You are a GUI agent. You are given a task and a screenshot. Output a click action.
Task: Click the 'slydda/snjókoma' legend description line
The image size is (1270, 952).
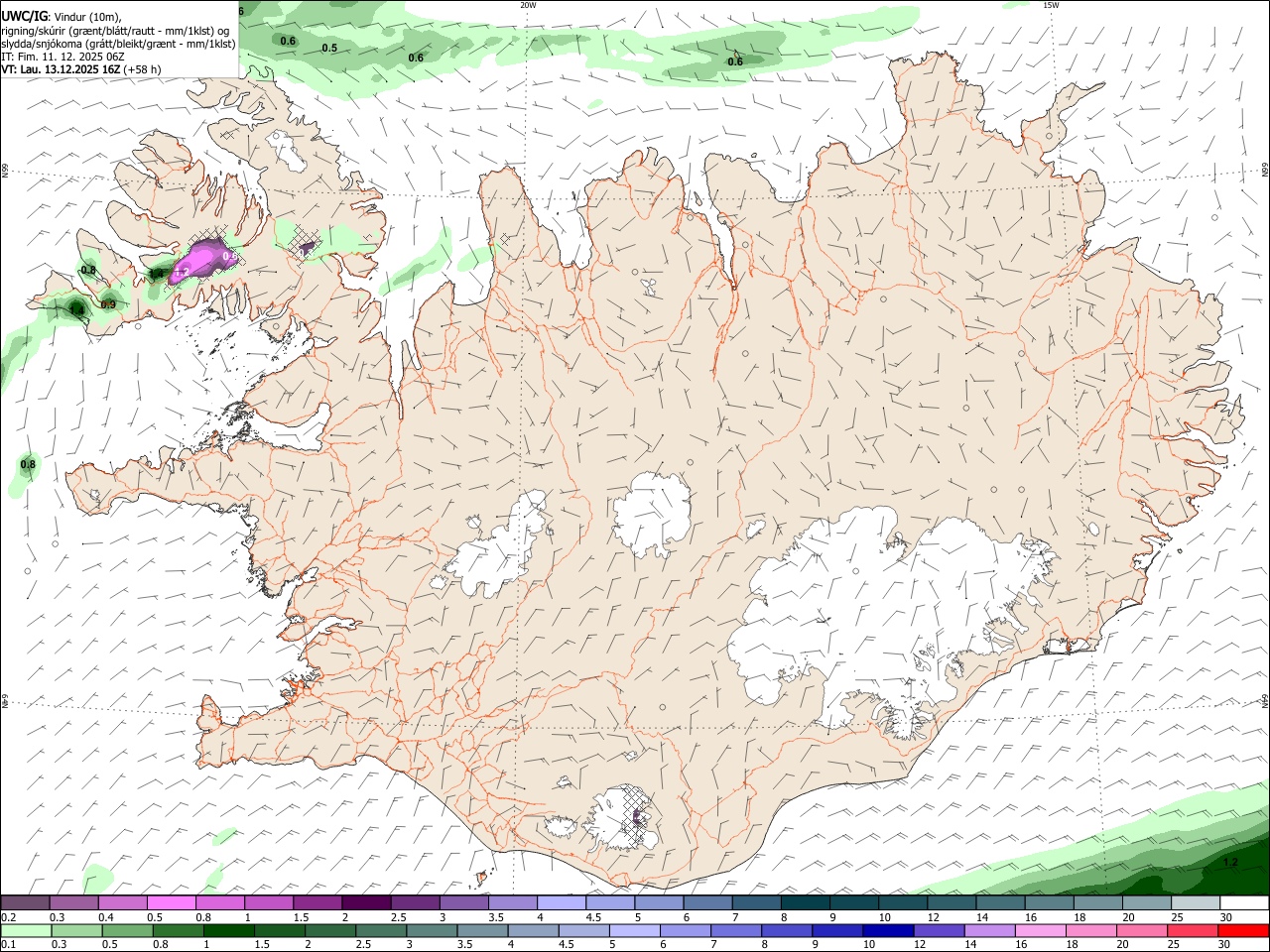coord(118,44)
